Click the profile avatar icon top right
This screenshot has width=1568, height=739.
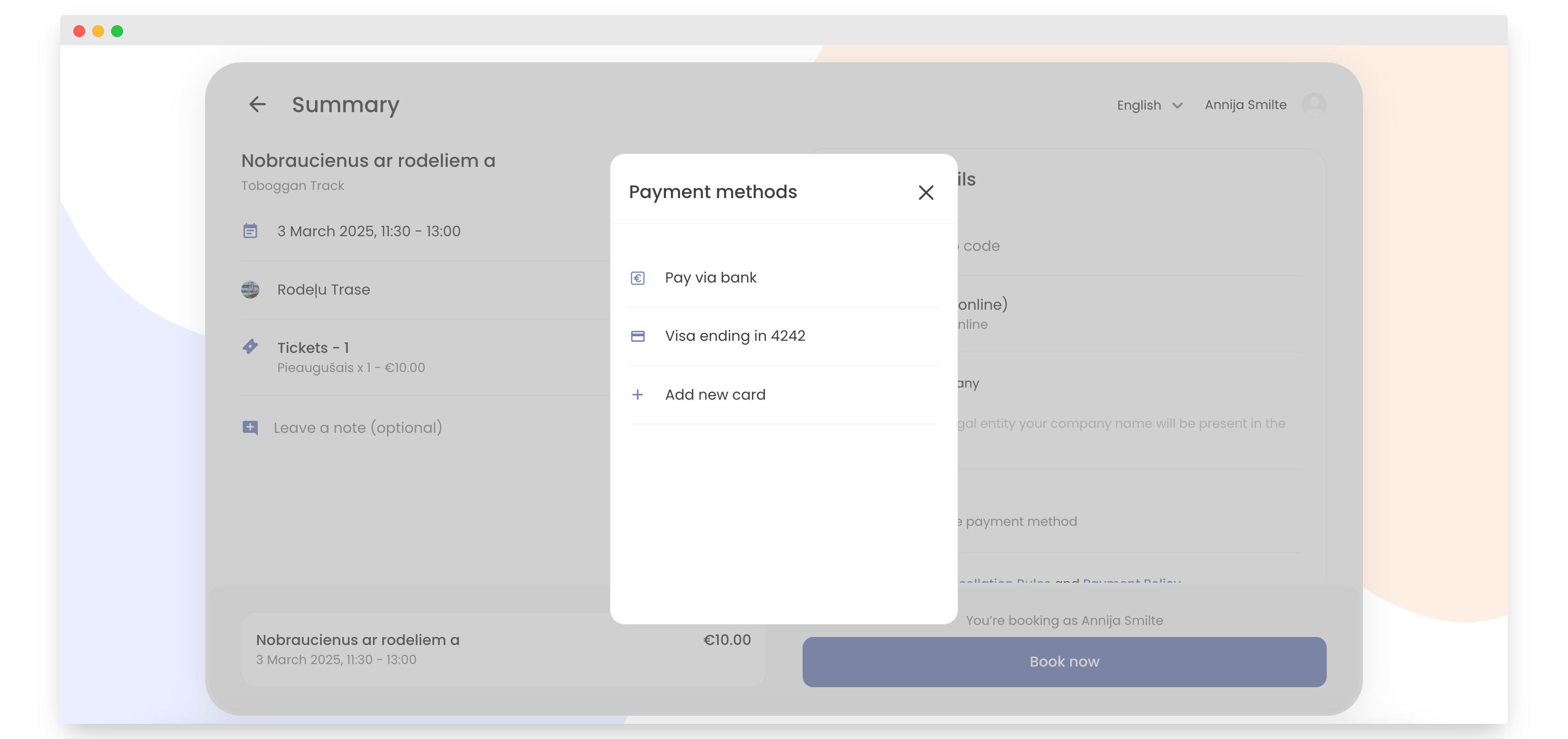(x=1314, y=104)
